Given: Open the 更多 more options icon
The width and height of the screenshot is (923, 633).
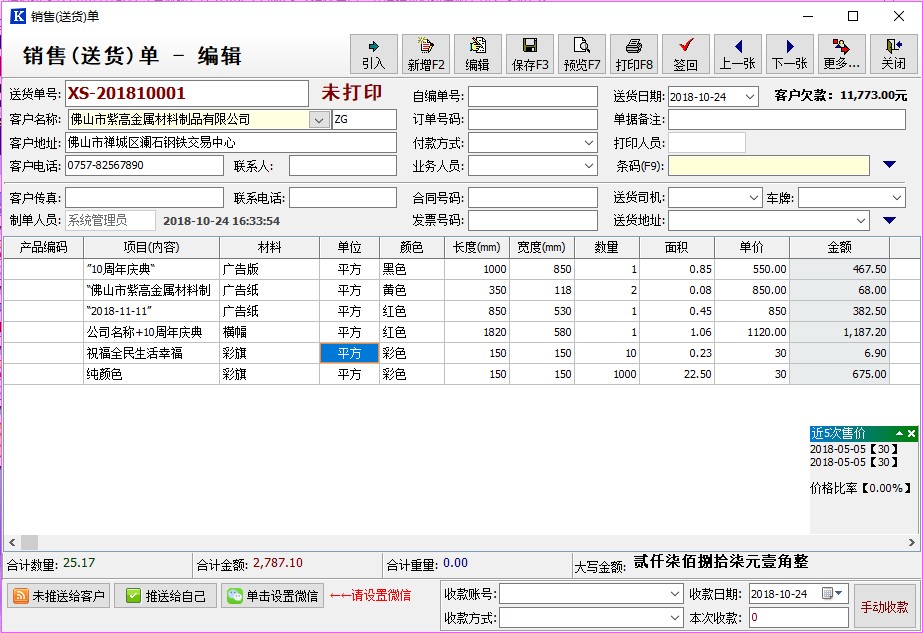Looking at the screenshot, I should pos(842,54).
